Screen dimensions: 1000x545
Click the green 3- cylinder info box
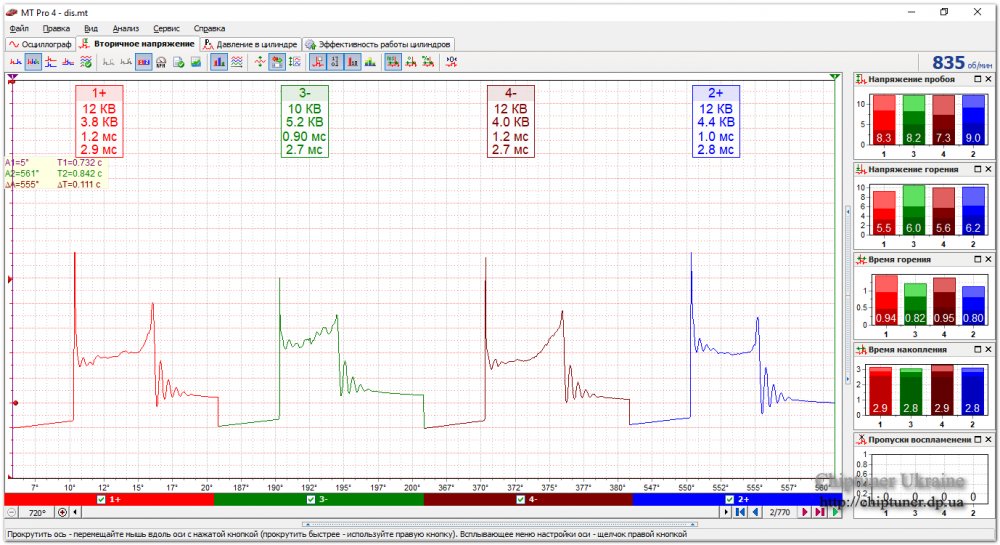pos(304,121)
